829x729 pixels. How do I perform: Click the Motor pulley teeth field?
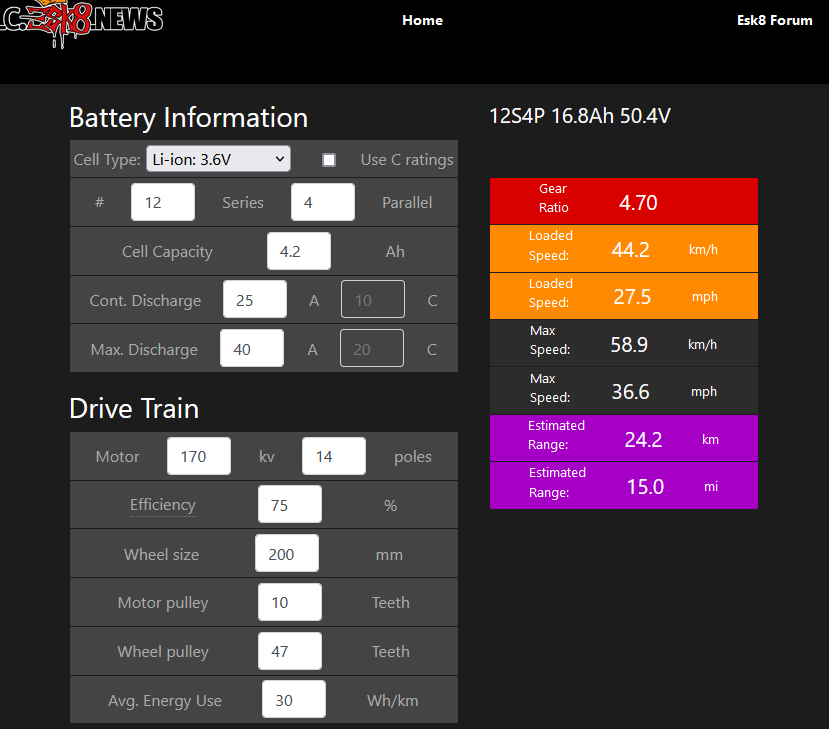pos(290,602)
